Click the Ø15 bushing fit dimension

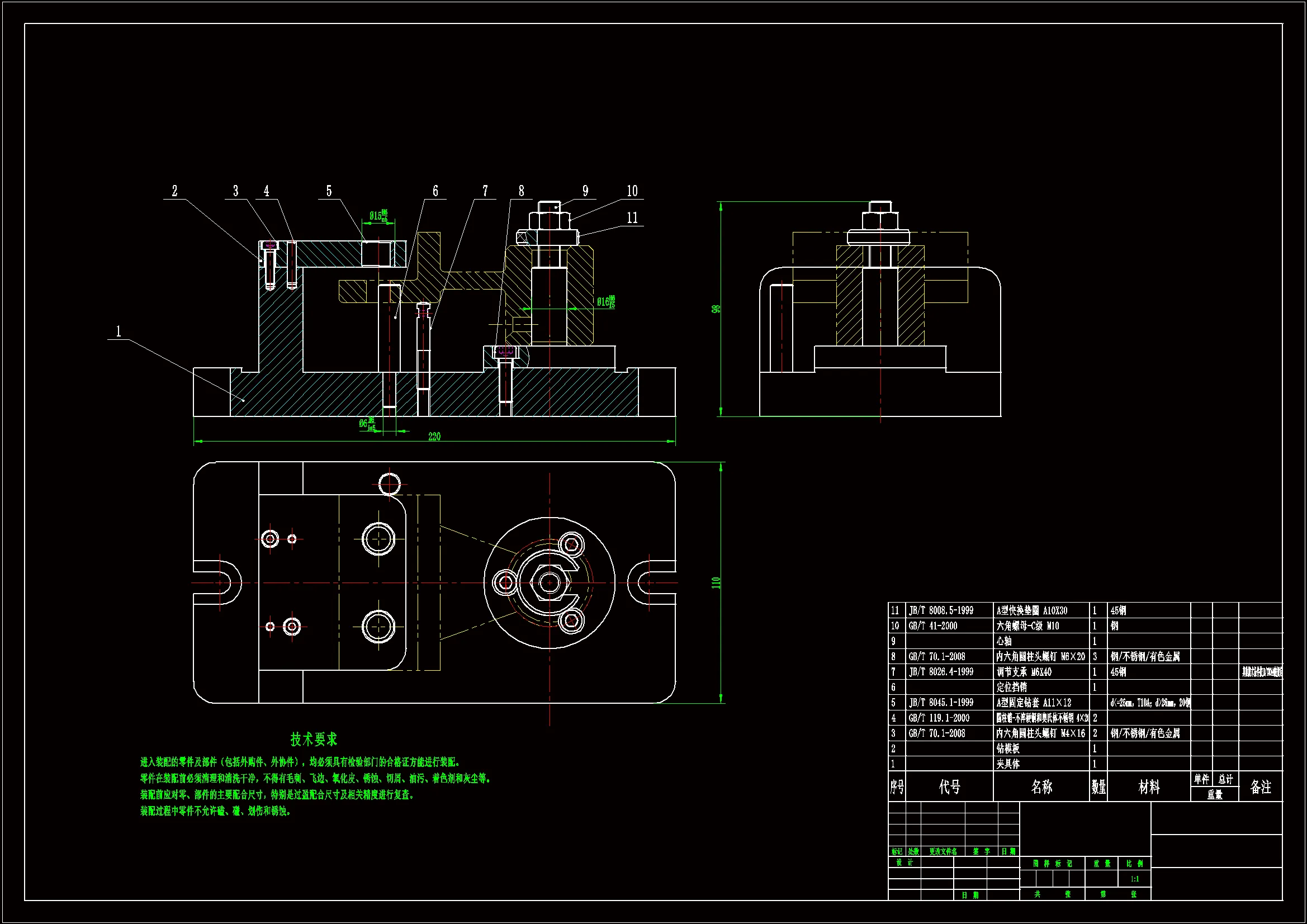pos(378,216)
